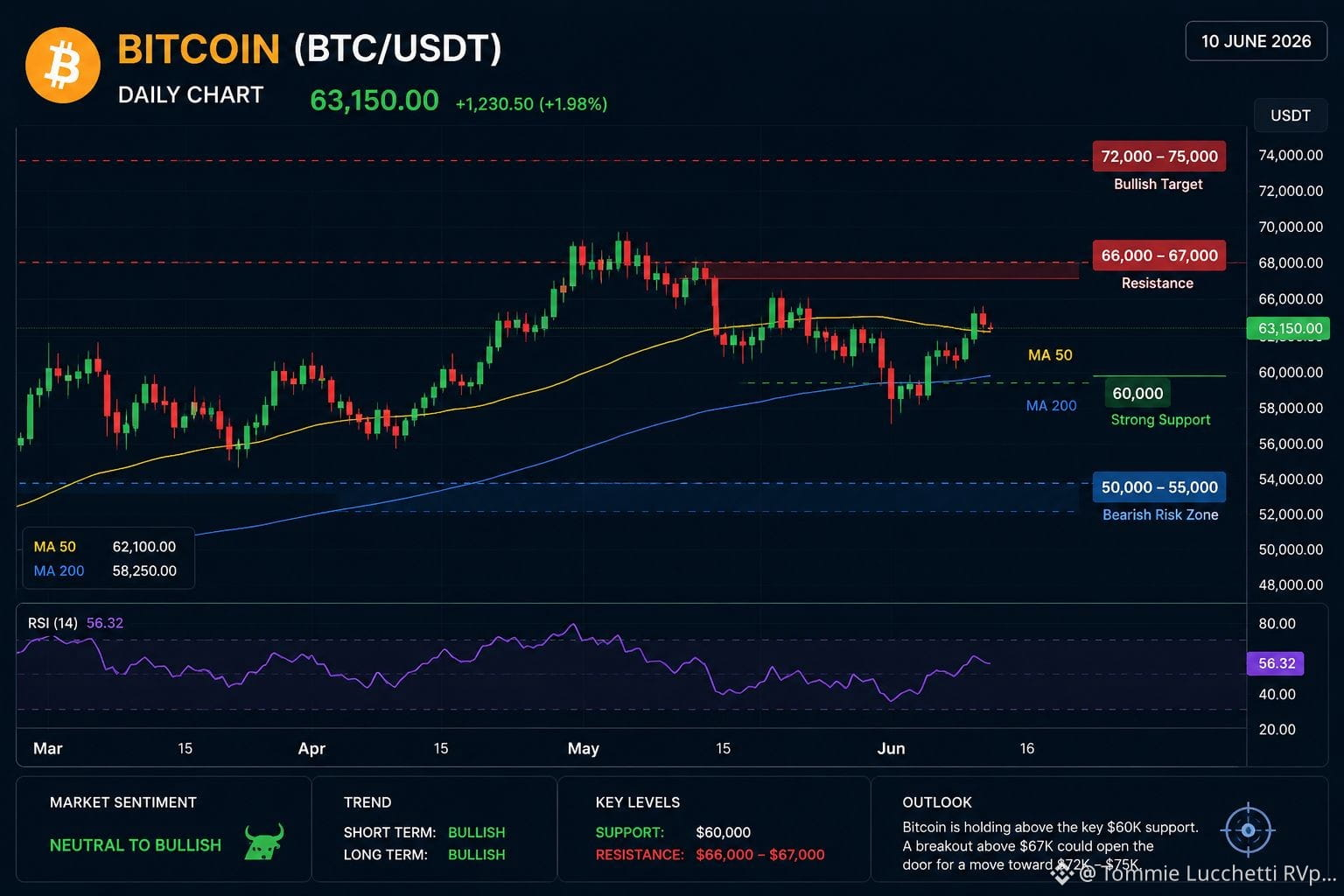The width and height of the screenshot is (1344, 896).
Task: Click the Resistance label beside the chart
Action: click(1157, 283)
